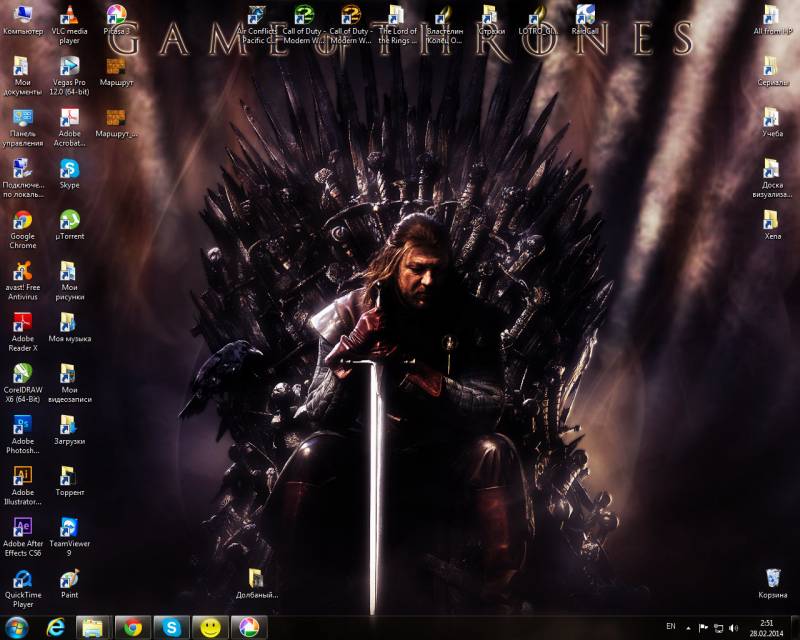Select the CorelDRAW X6 shortcut
The height and width of the screenshot is (640, 800).
pyautogui.click(x=22, y=383)
